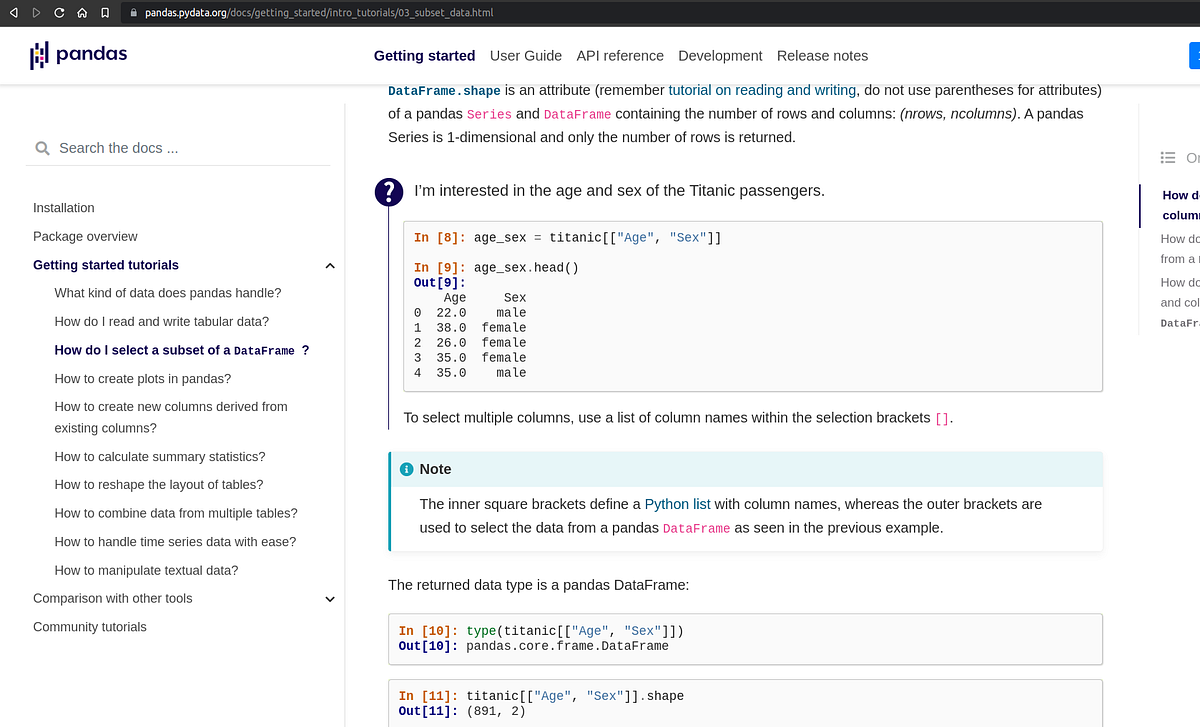Click the browser home icon
The image size is (1200, 727).
(x=84, y=13)
